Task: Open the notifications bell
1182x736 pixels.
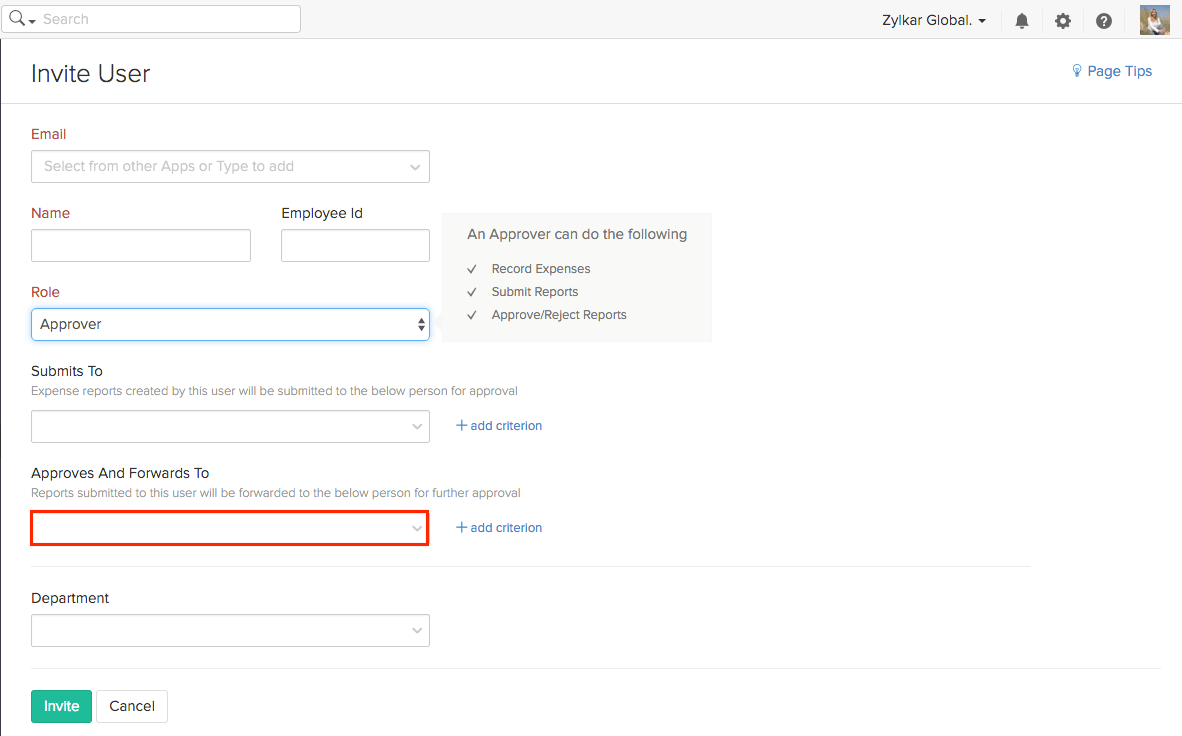Action: pos(1021,21)
